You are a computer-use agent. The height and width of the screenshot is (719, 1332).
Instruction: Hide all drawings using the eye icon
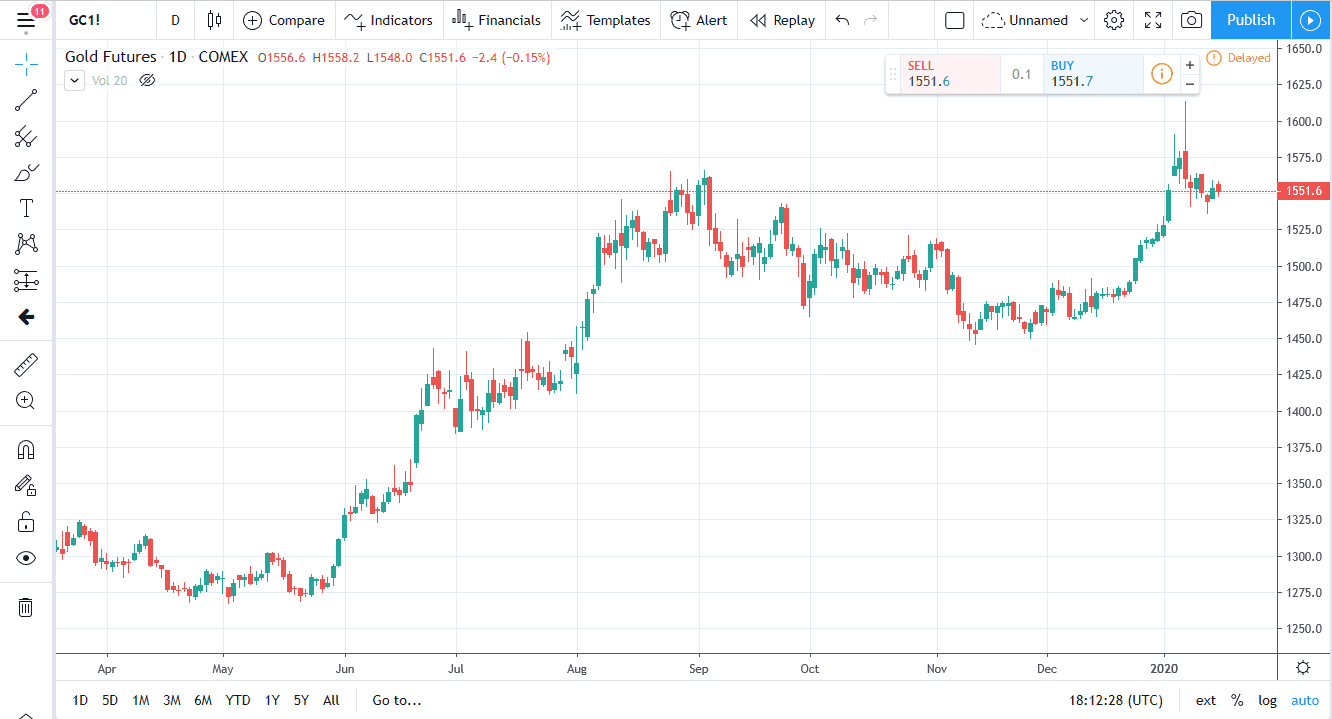(25, 557)
